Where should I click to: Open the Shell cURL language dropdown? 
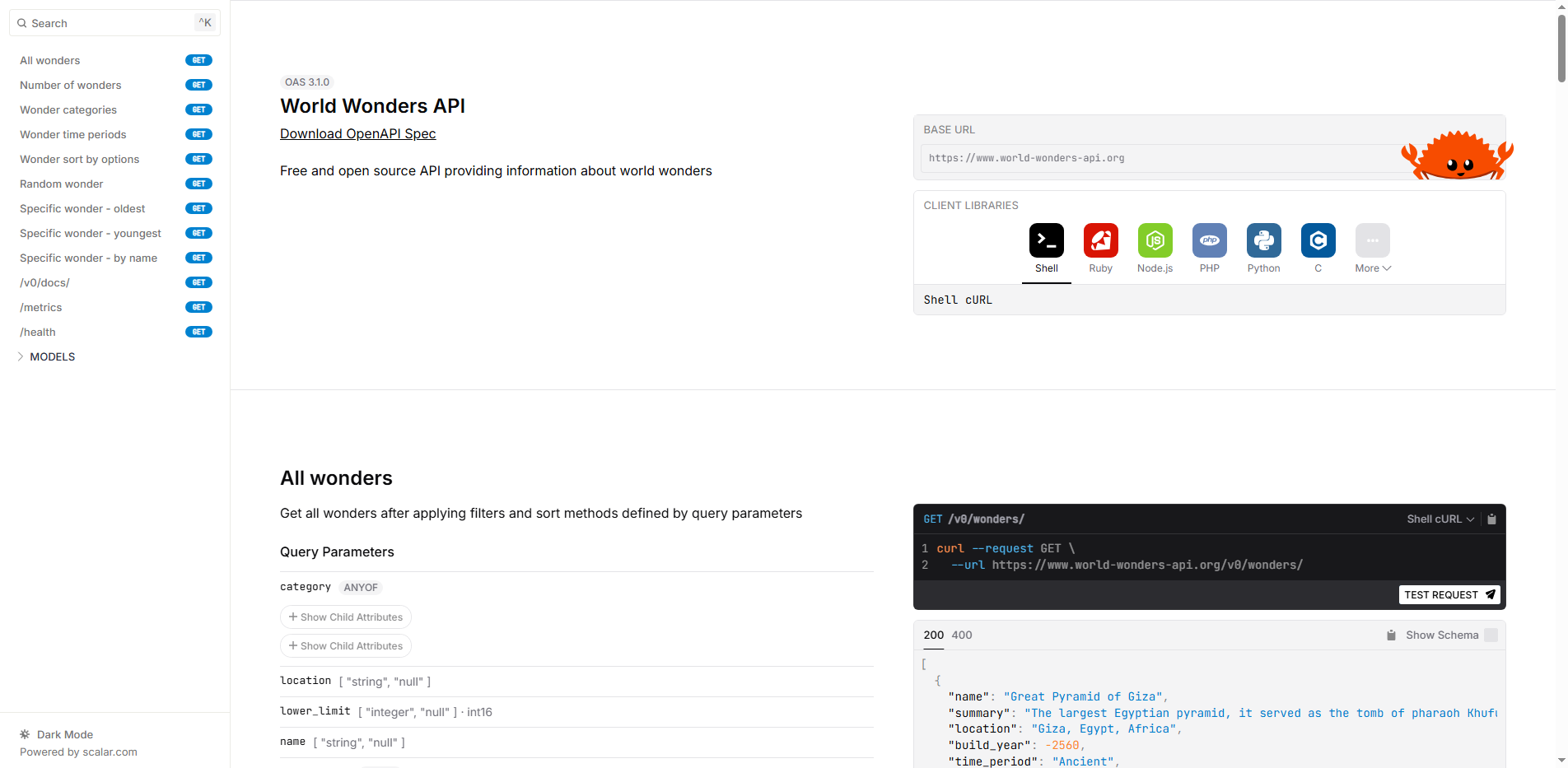click(1440, 519)
